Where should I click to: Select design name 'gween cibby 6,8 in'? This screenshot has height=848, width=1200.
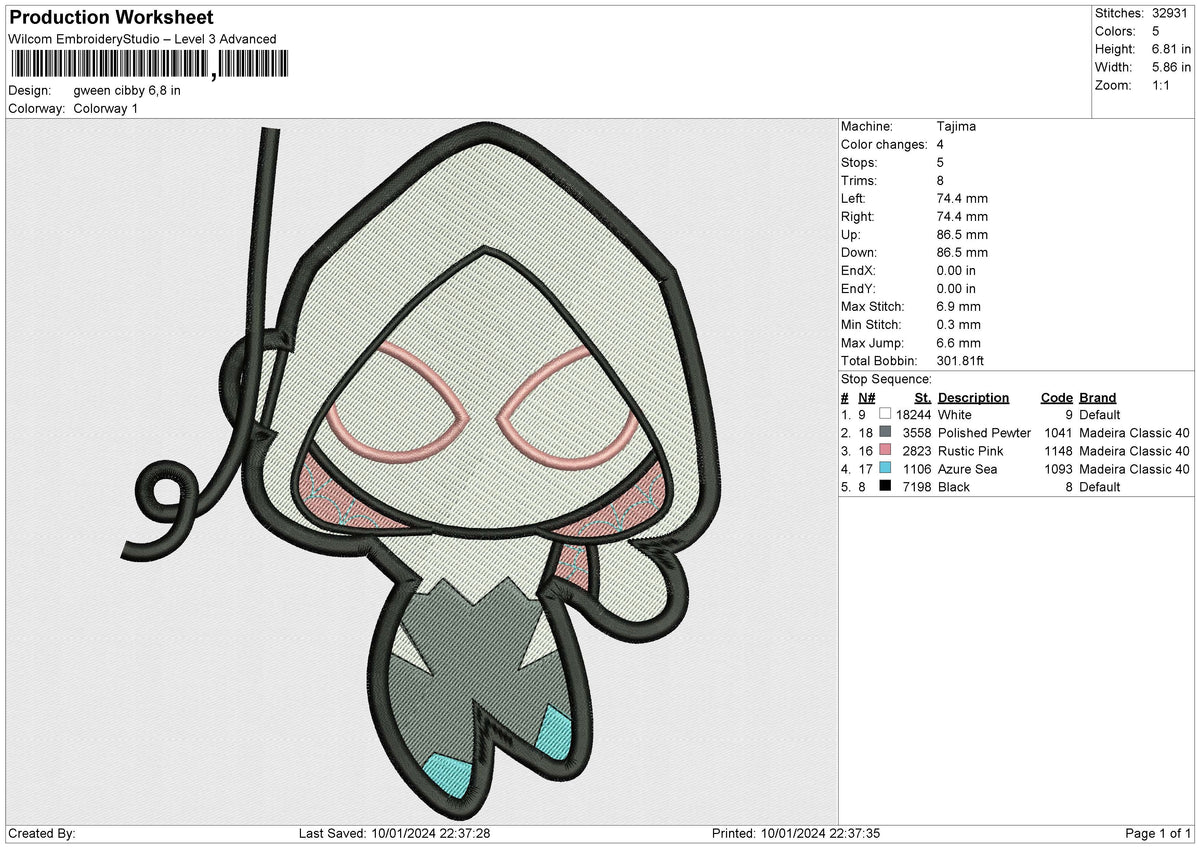tap(127, 90)
